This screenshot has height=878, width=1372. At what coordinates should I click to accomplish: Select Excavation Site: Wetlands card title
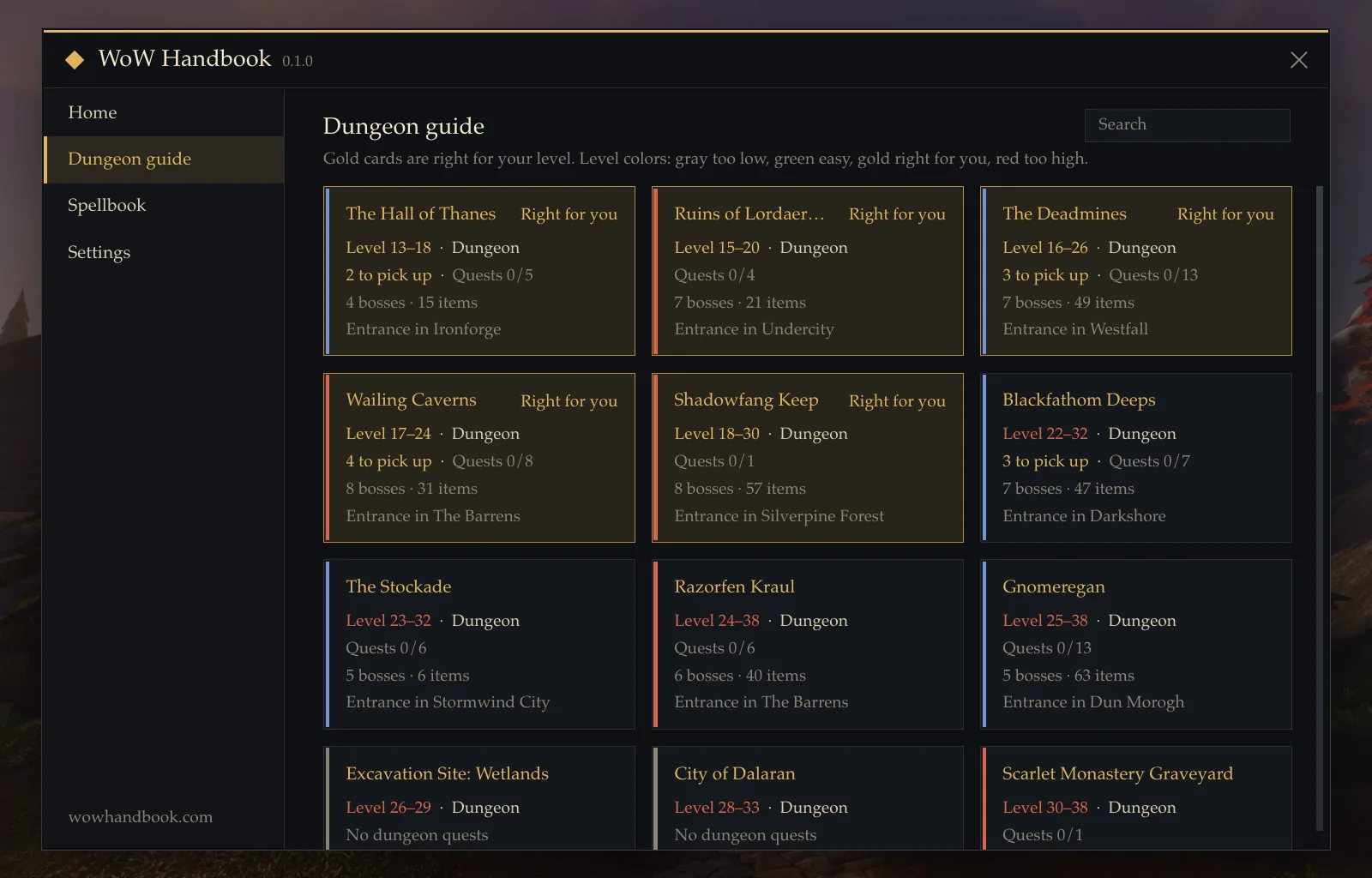(447, 773)
